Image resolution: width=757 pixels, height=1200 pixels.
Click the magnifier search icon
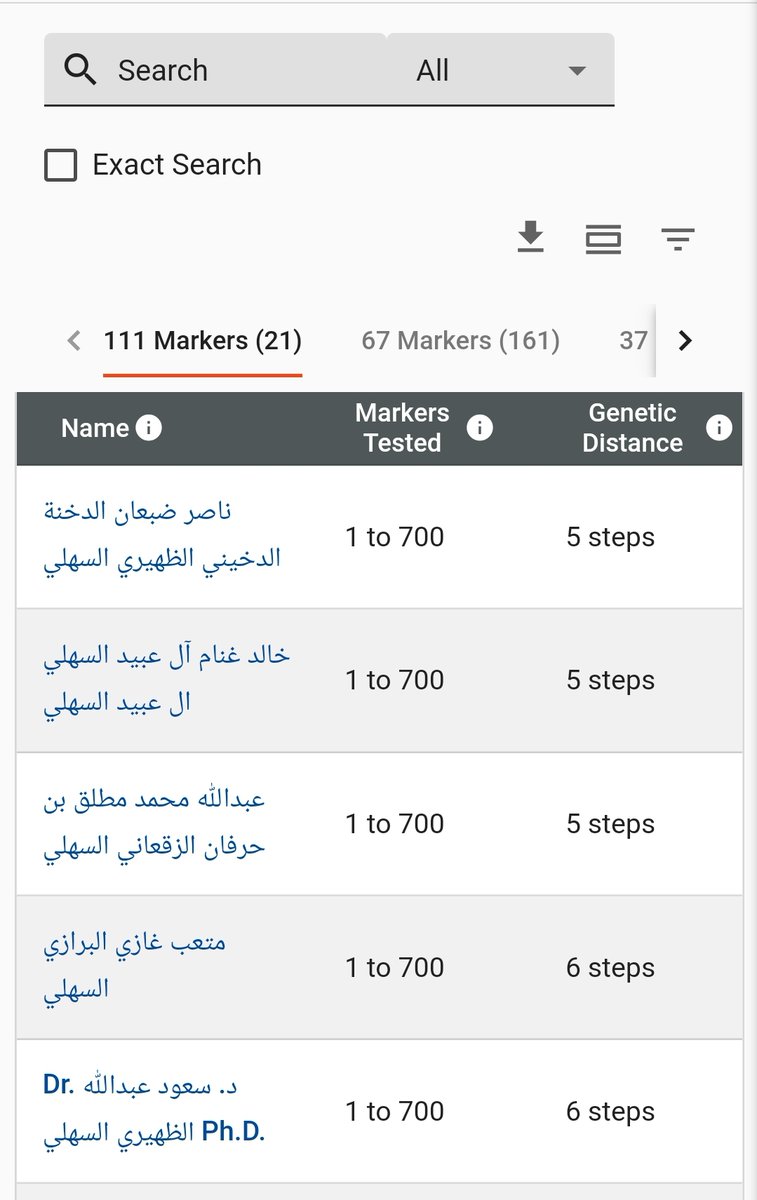[80, 70]
